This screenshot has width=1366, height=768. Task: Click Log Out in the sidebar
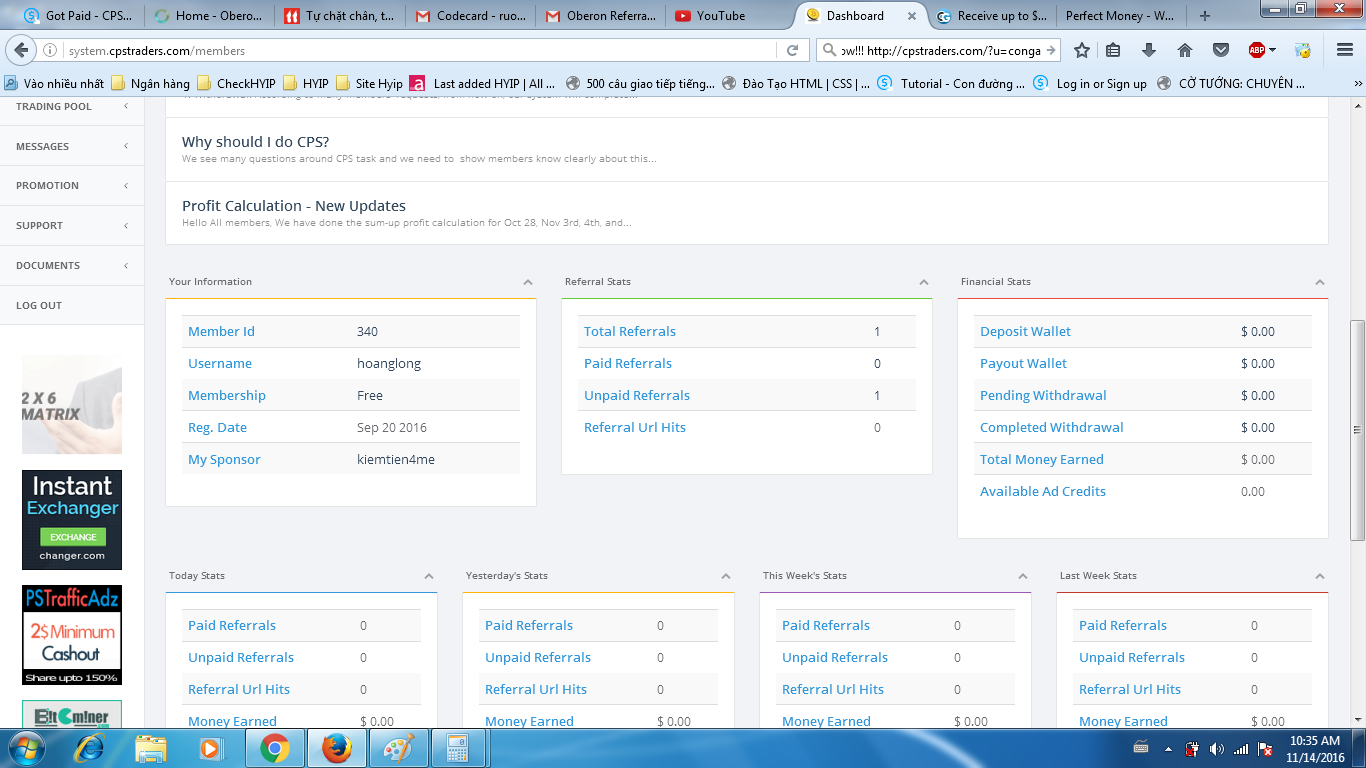tap(39, 305)
